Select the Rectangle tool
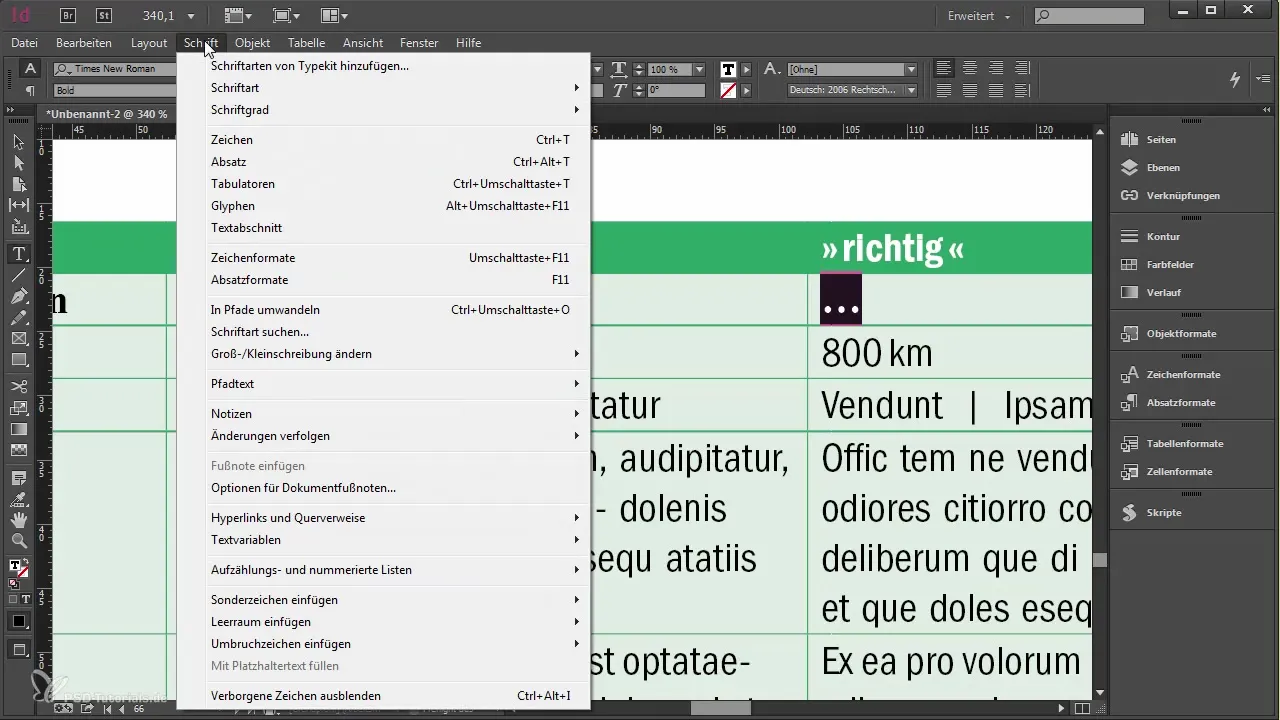Screen dimensions: 1280x720 tap(19, 360)
